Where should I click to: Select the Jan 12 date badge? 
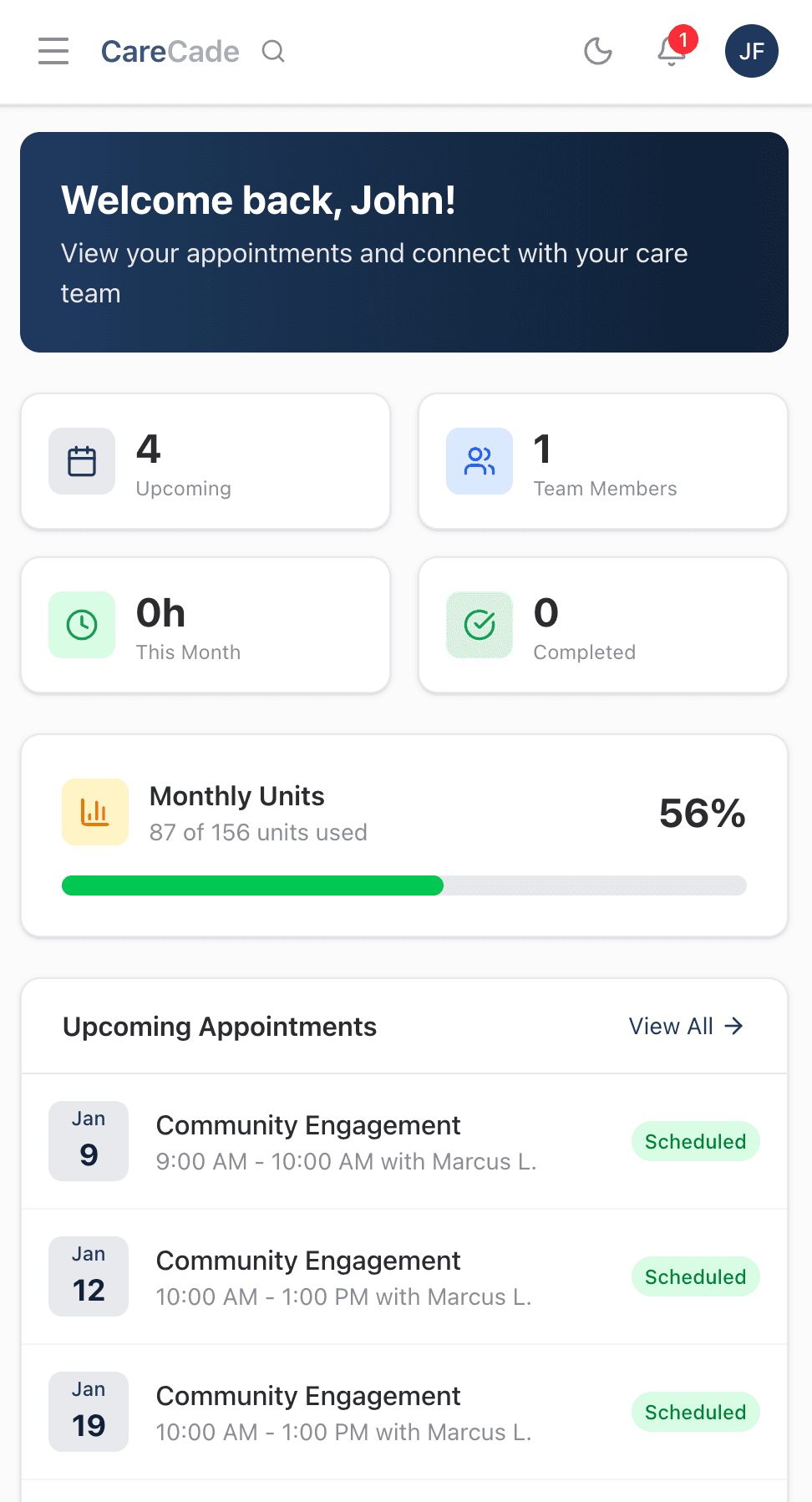point(89,1276)
